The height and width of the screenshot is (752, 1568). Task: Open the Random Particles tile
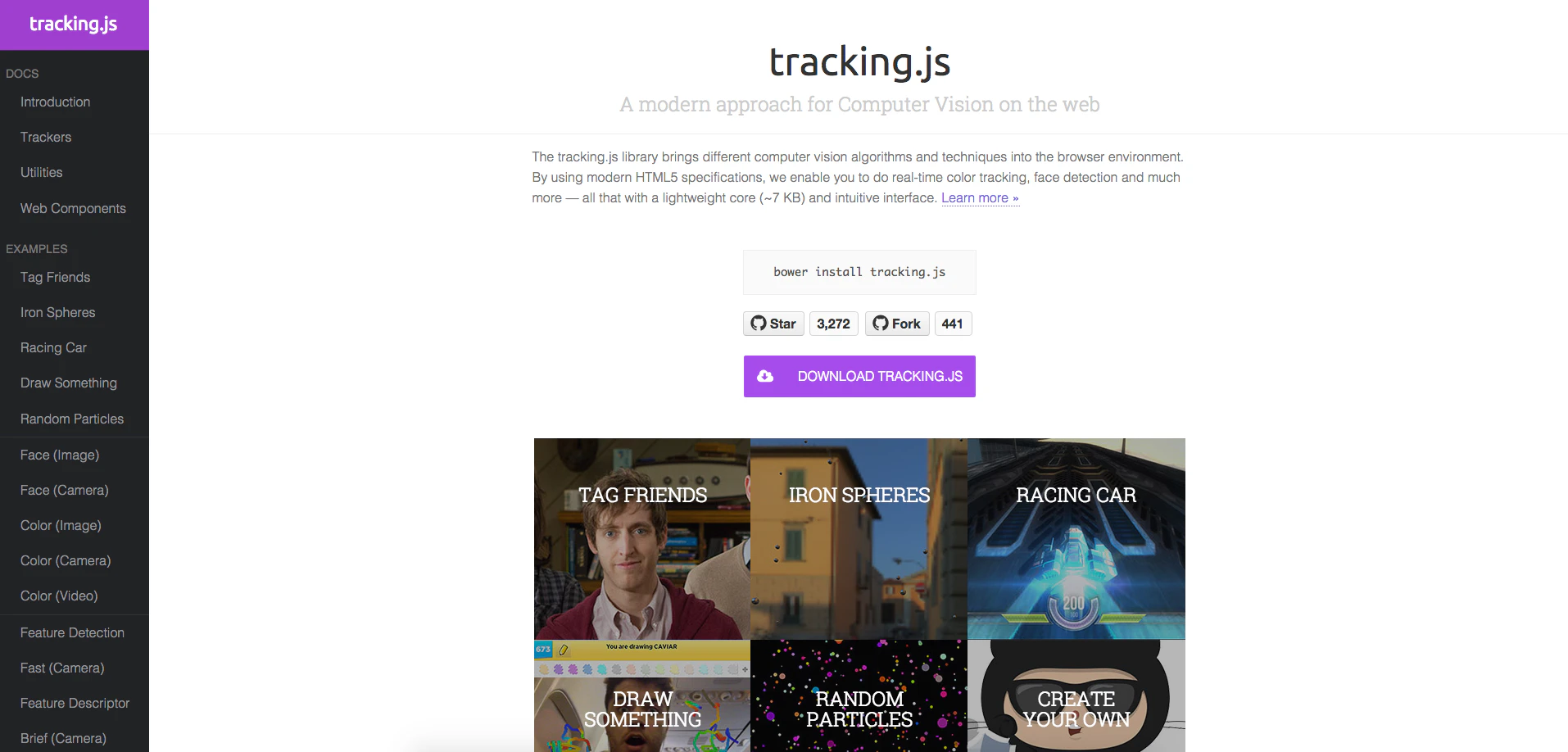pyautogui.click(x=859, y=696)
